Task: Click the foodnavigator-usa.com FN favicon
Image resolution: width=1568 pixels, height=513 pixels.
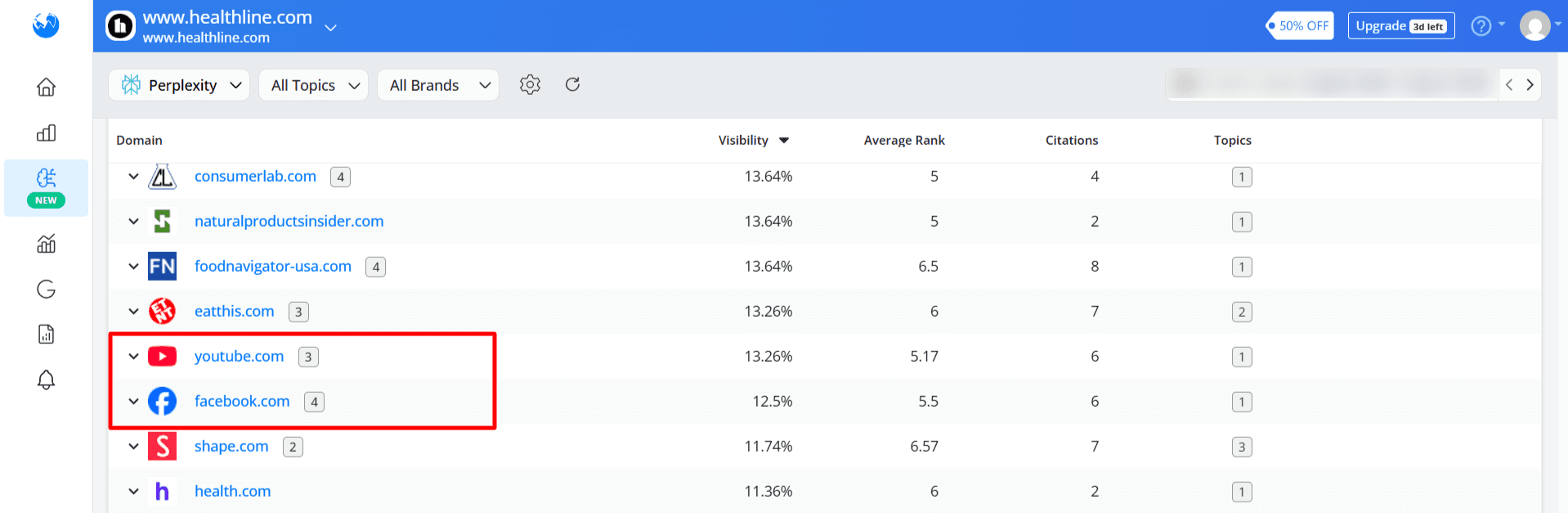Action: click(x=162, y=266)
